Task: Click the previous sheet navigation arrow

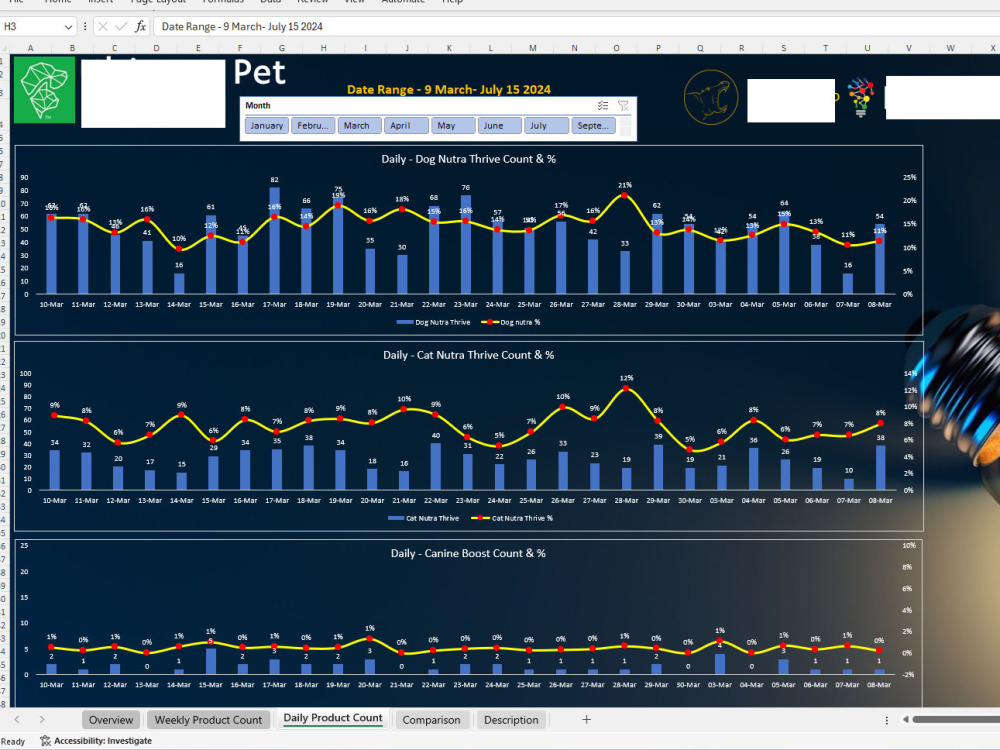Action: (x=17, y=719)
